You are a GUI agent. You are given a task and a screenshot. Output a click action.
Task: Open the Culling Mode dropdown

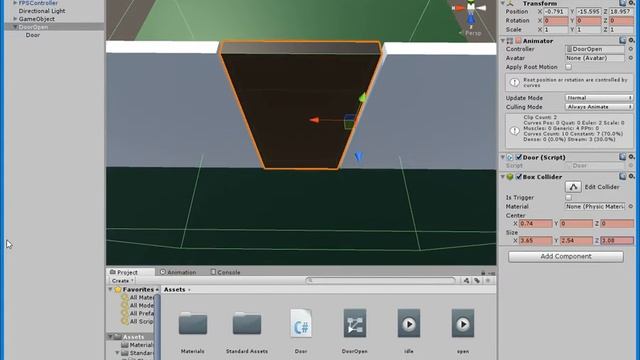coord(599,107)
